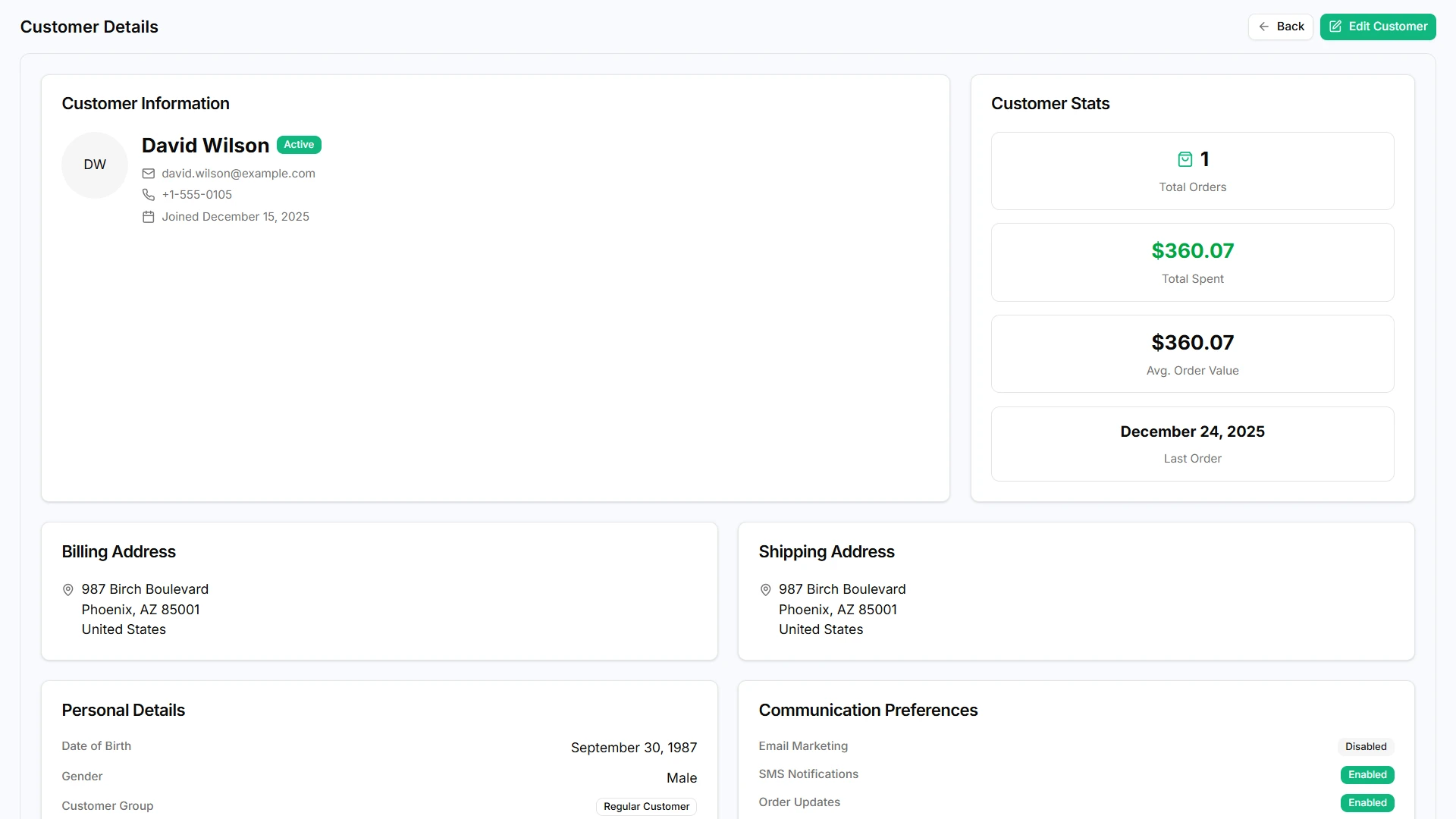Screen dimensions: 1456x819
Task: Click the December 24, 2025 Last Order date
Action: pyautogui.click(x=1192, y=431)
